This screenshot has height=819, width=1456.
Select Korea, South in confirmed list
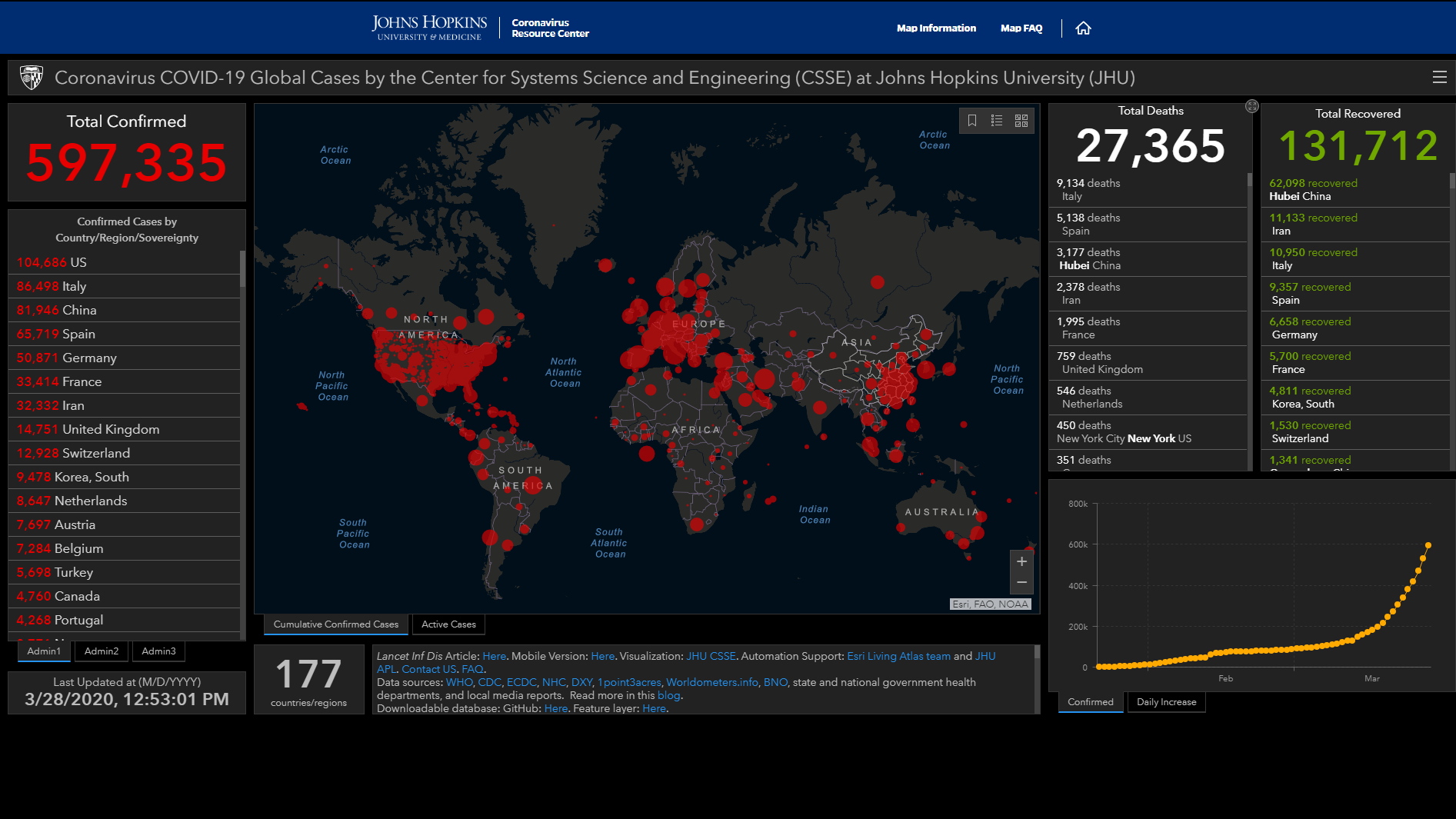(124, 477)
